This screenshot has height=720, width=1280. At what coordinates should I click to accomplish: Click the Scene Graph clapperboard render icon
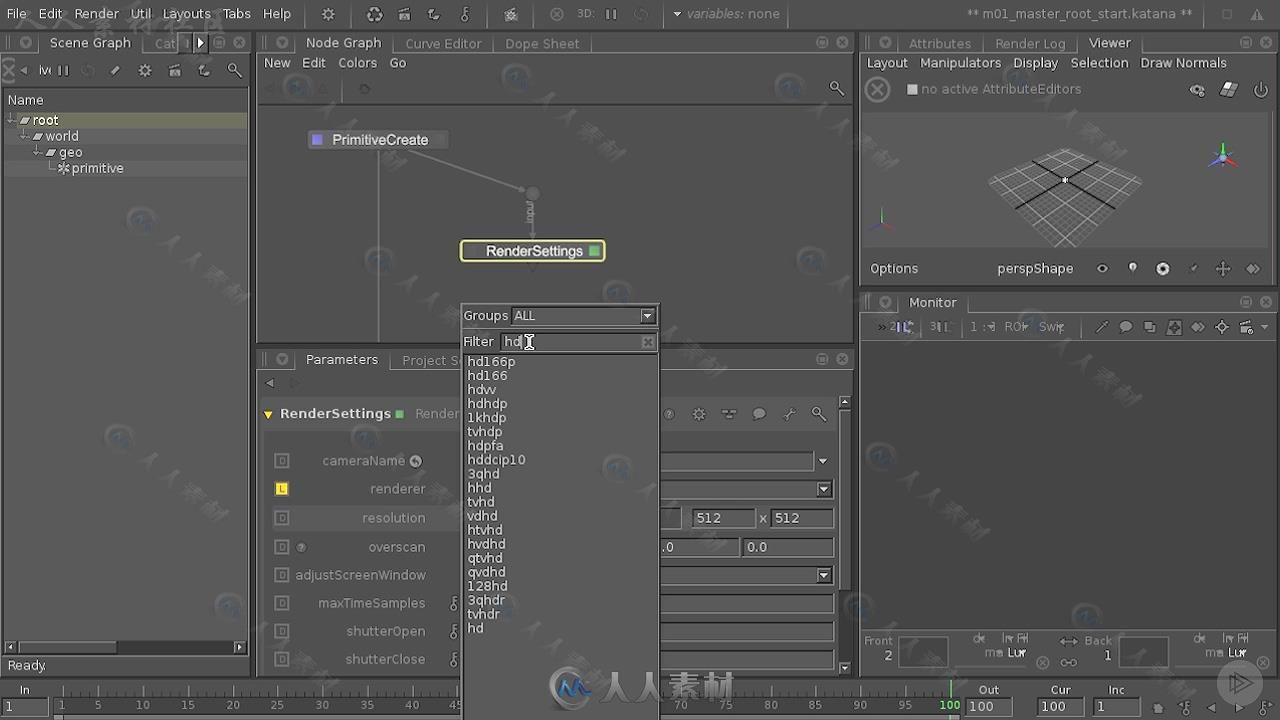[175, 70]
